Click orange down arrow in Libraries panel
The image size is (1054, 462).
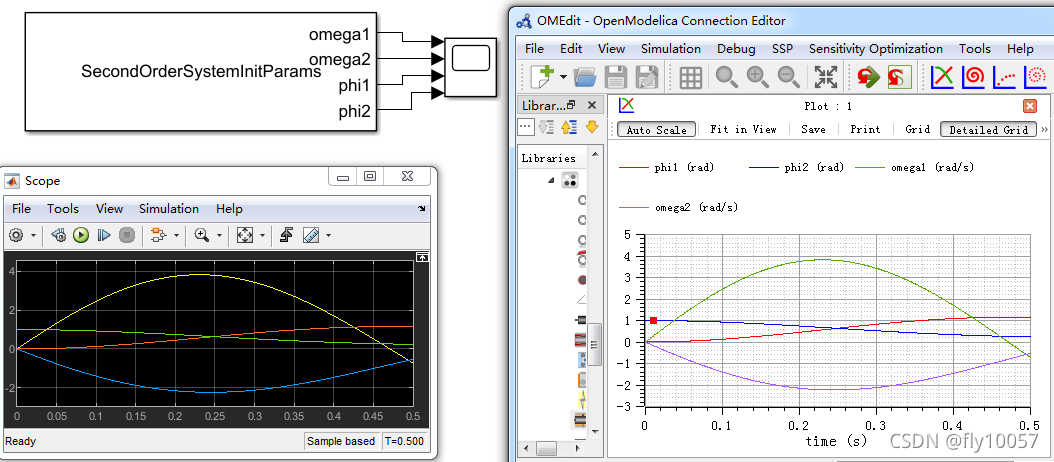[592, 126]
